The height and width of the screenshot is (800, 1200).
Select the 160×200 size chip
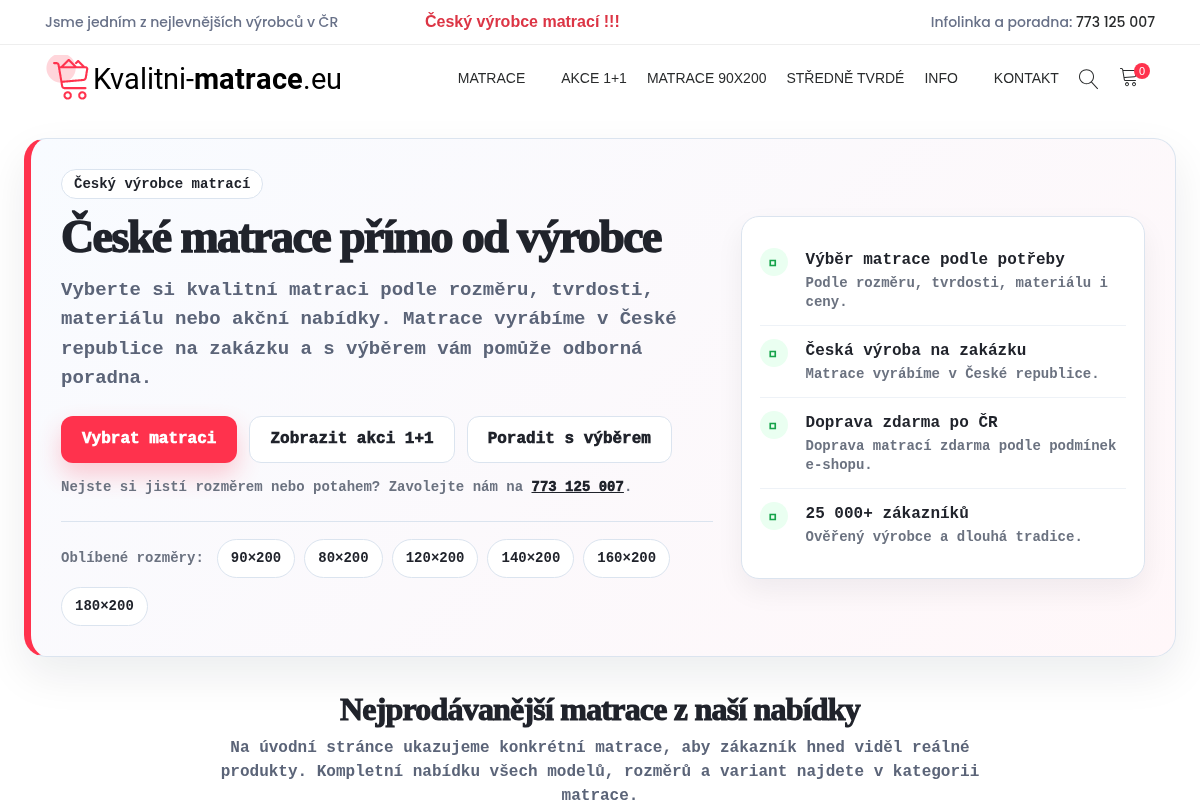click(626, 558)
